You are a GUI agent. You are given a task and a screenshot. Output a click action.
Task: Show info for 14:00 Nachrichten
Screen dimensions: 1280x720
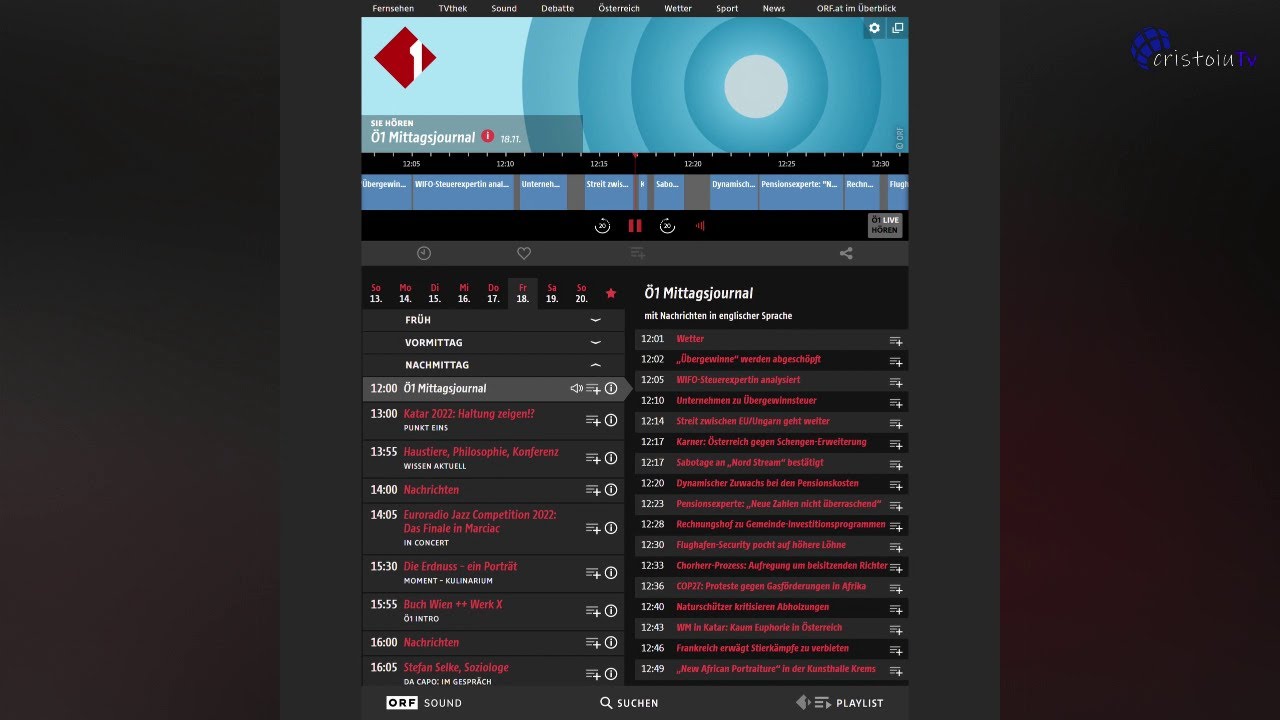click(x=611, y=490)
